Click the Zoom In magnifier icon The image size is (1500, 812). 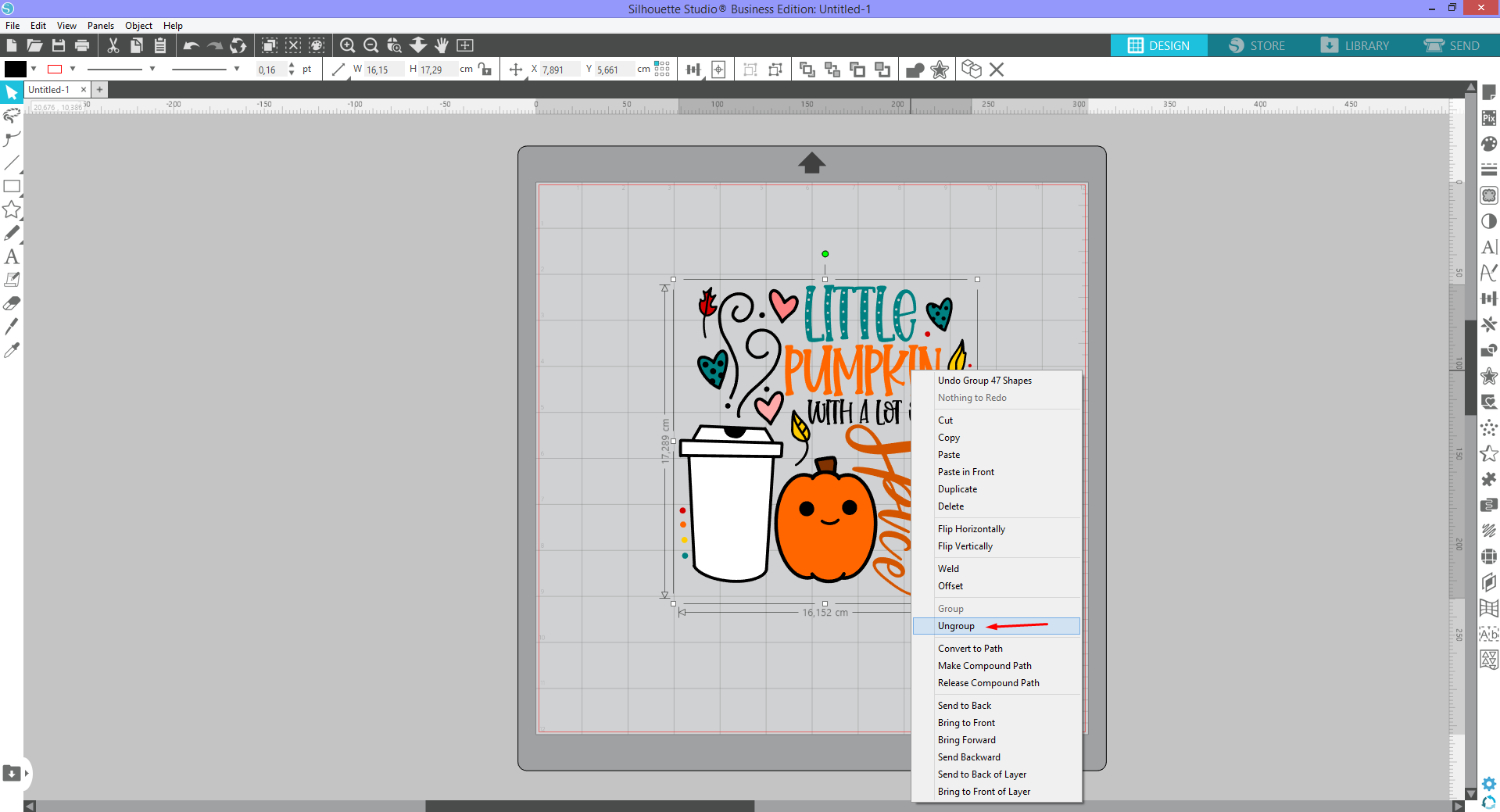click(347, 46)
